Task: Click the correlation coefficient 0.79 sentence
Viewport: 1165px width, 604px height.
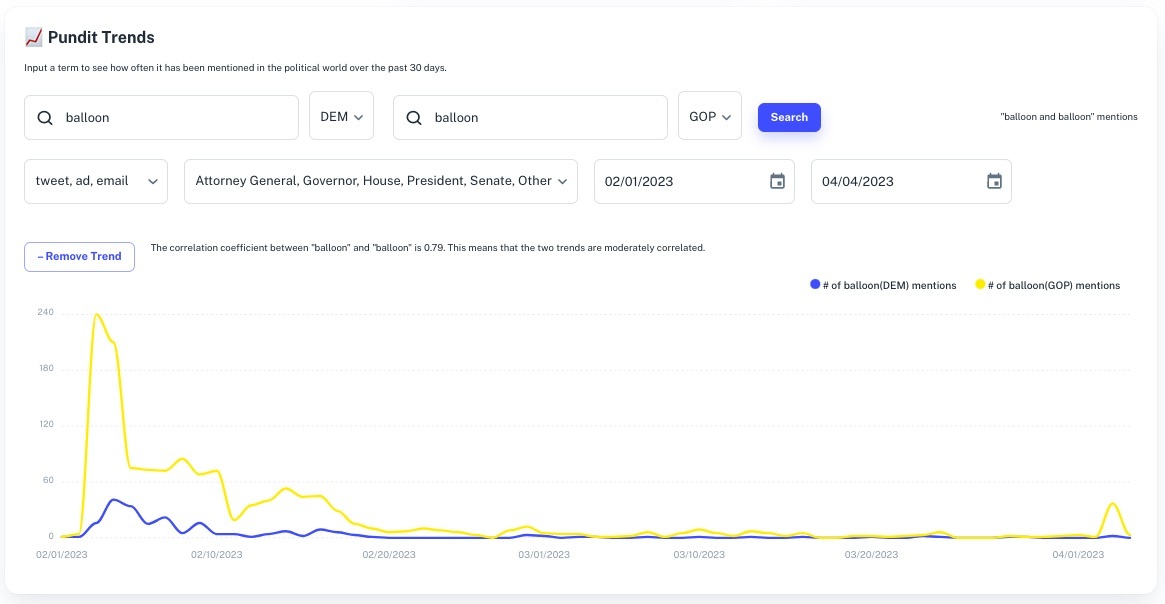Action: tap(427, 247)
